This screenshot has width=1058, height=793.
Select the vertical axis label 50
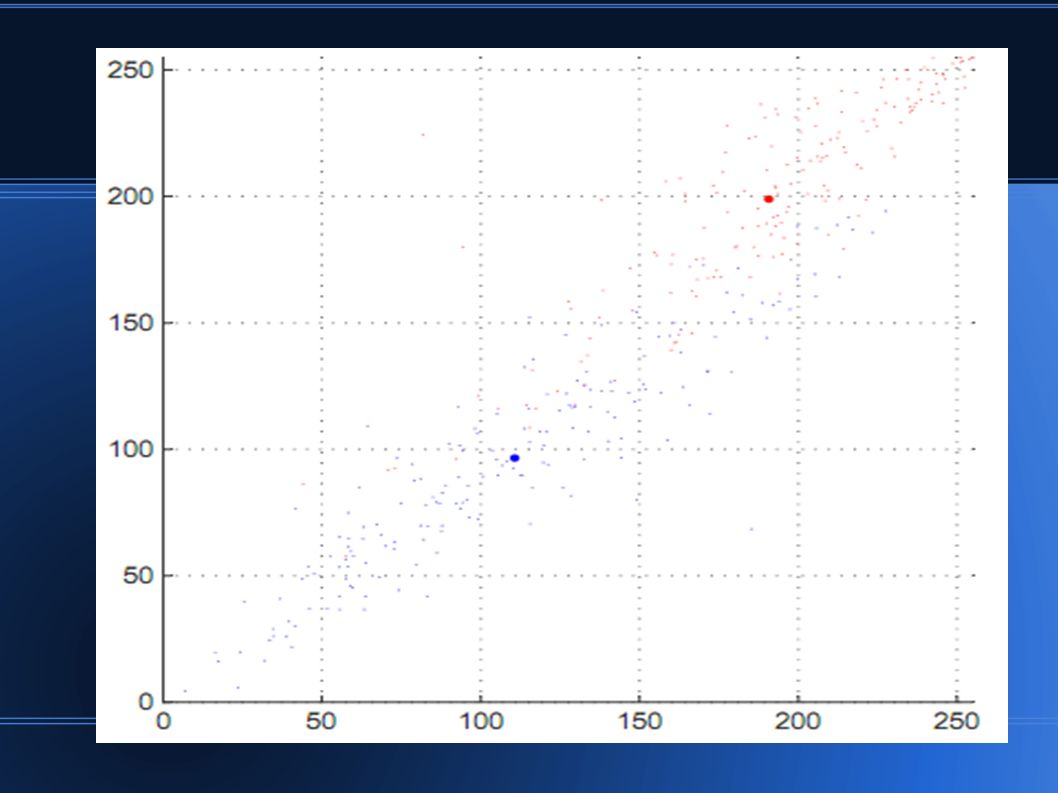(138, 576)
